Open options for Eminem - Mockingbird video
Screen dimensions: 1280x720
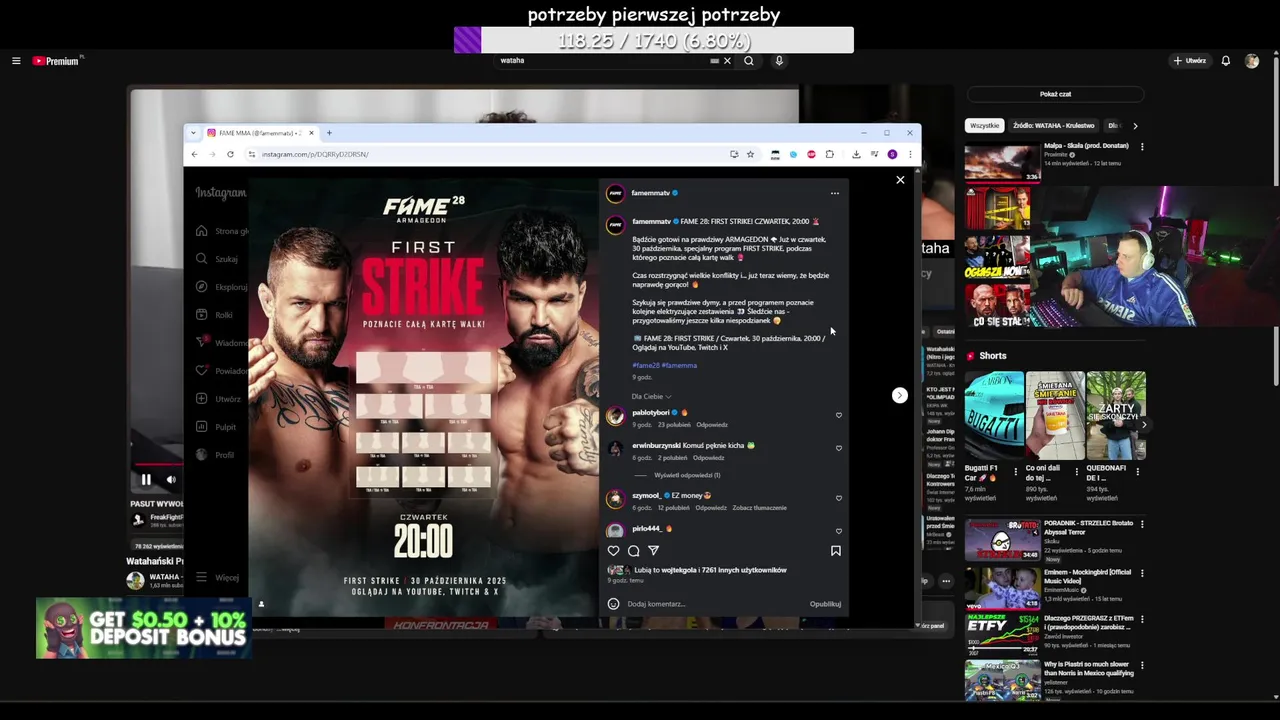click(1142, 573)
